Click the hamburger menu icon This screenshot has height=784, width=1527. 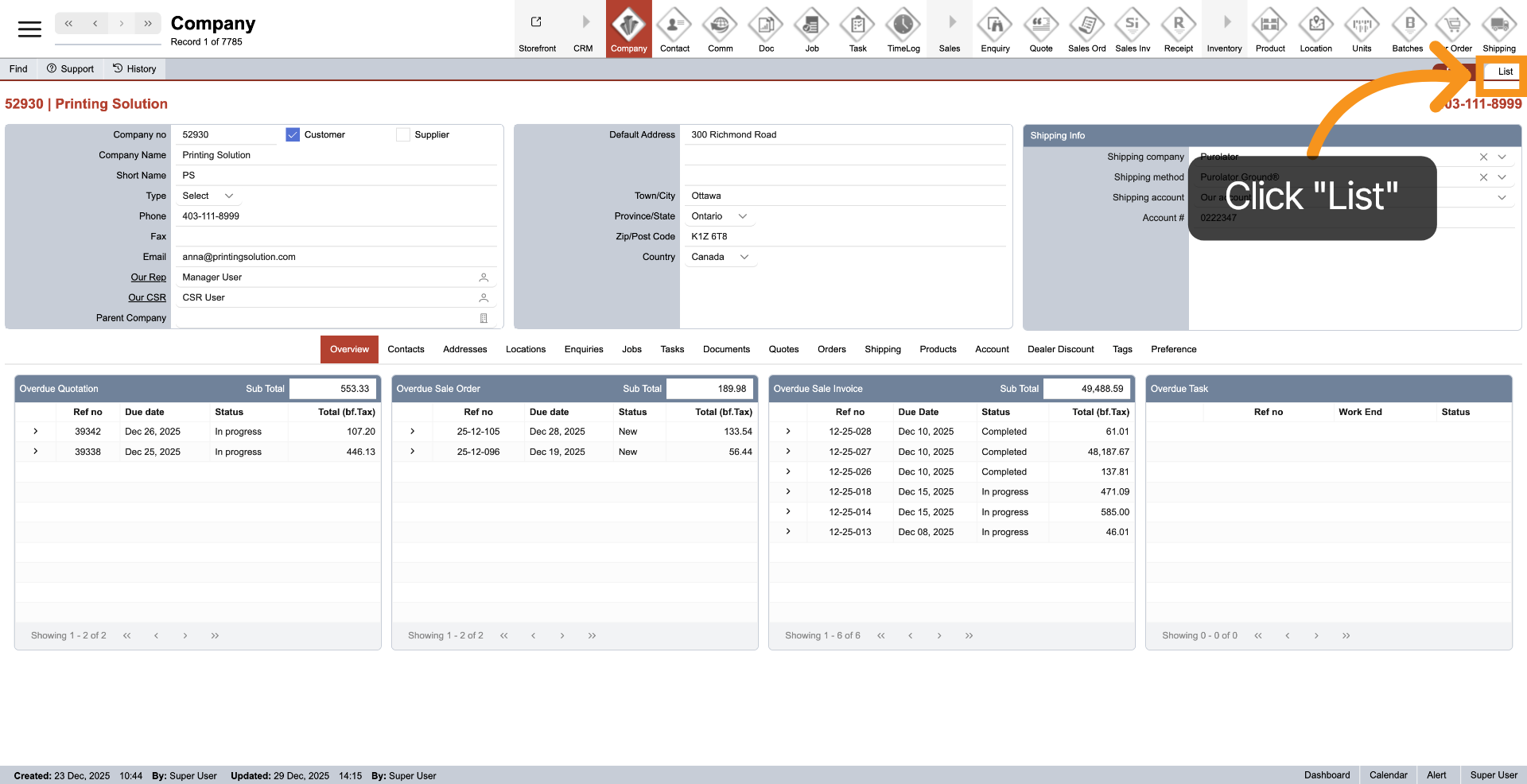[29, 29]
